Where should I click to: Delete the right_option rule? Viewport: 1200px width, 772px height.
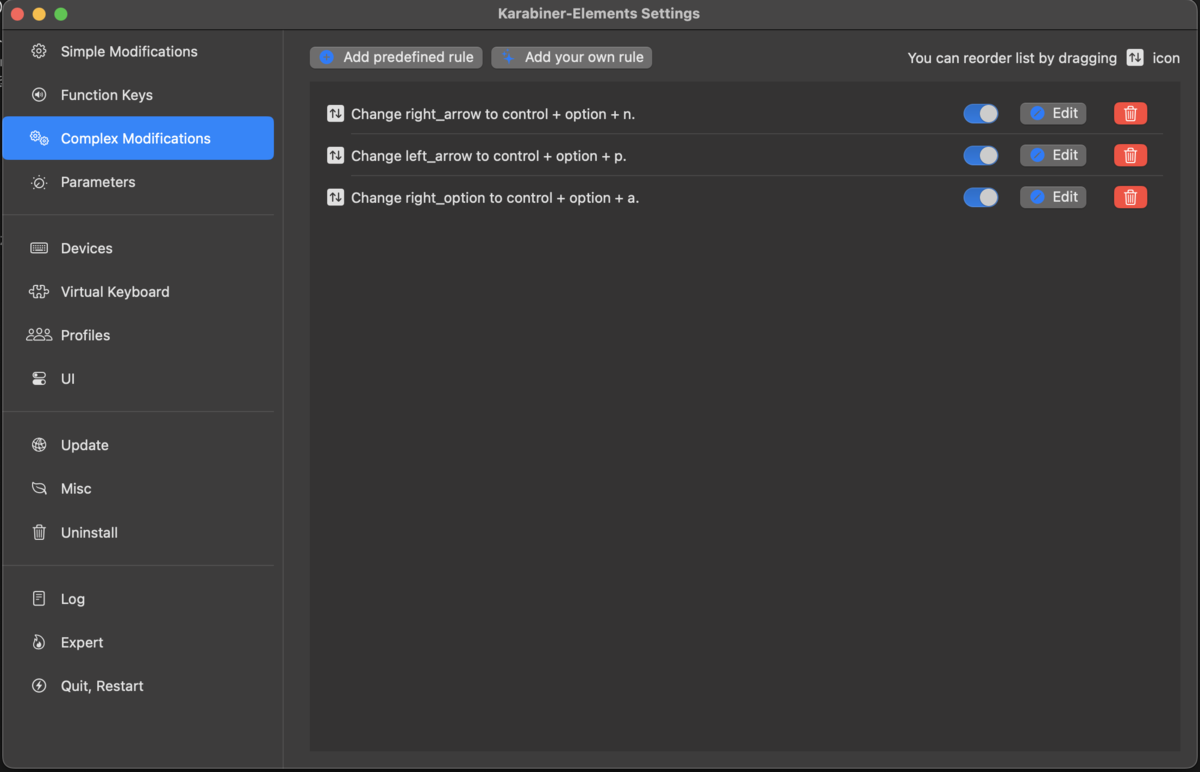[1130, 197]
